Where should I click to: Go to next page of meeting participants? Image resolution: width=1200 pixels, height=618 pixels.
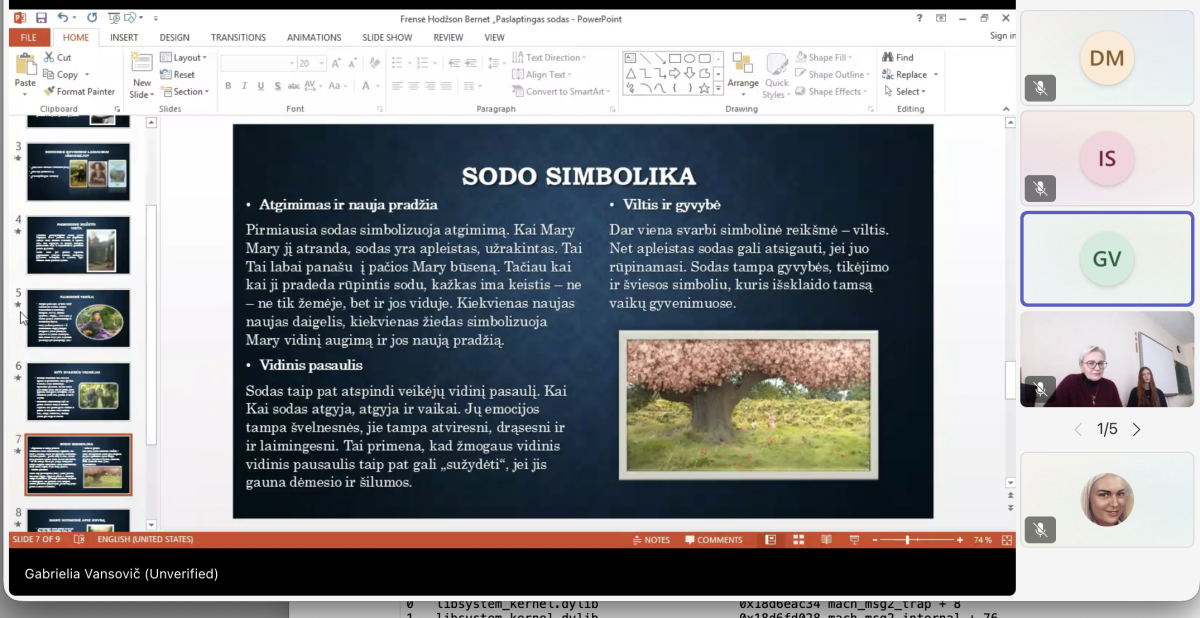pos(1137,429)
